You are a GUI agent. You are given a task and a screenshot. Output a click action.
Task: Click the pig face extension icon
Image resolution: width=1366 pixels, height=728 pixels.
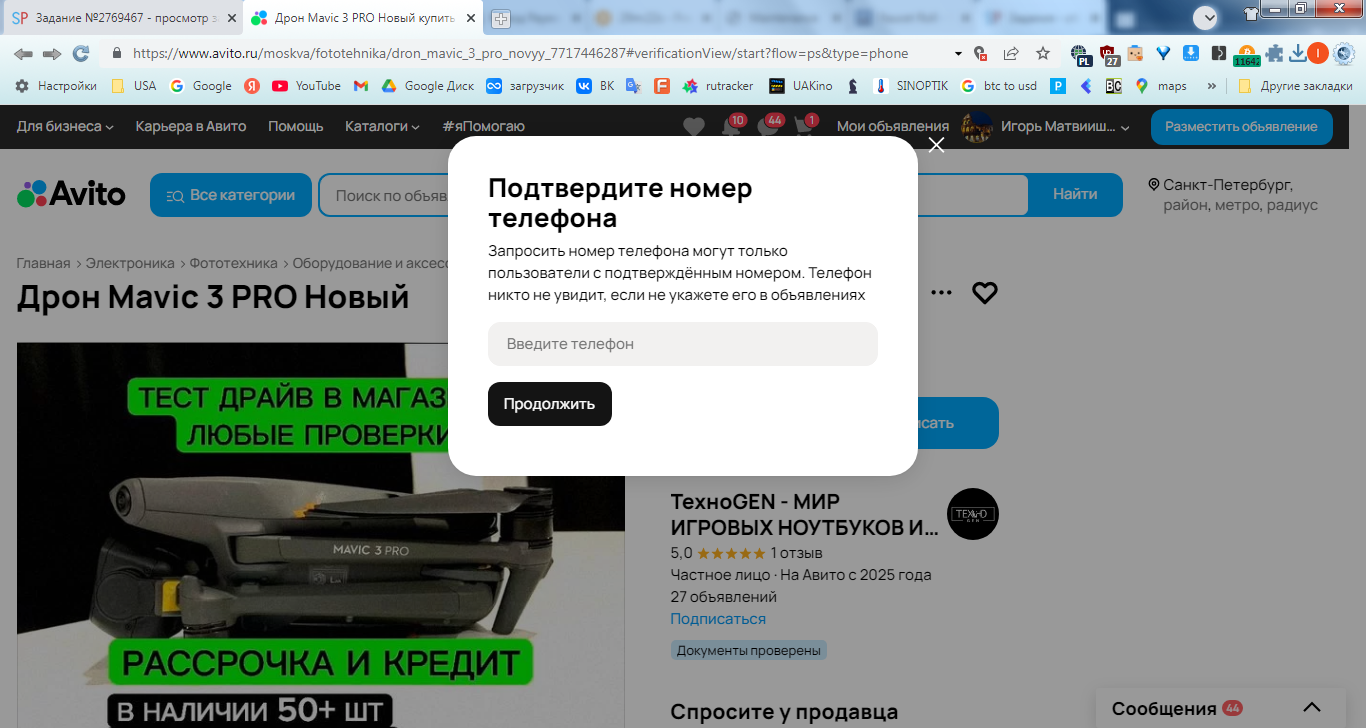1135,54
